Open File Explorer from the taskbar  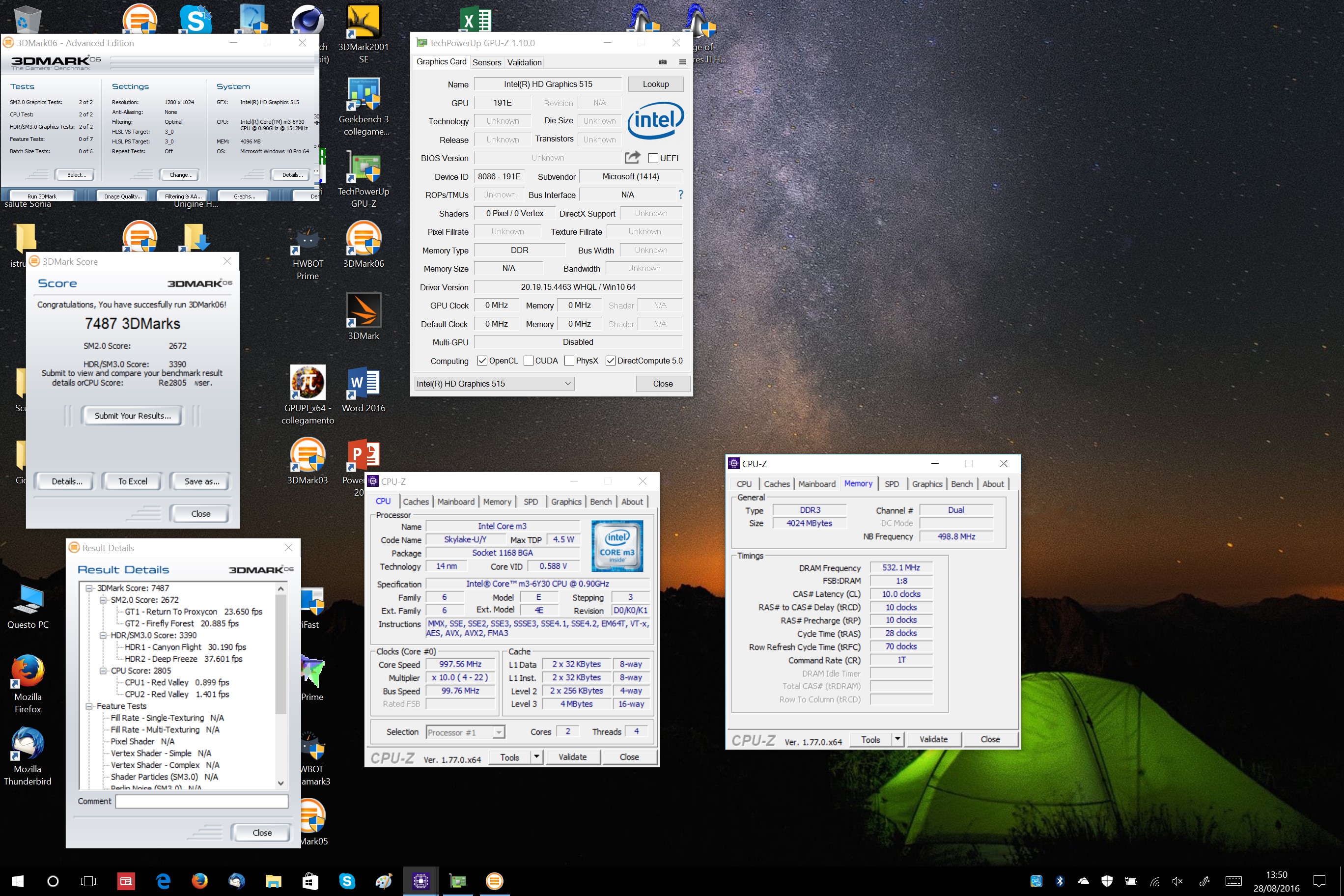(273, 881)
